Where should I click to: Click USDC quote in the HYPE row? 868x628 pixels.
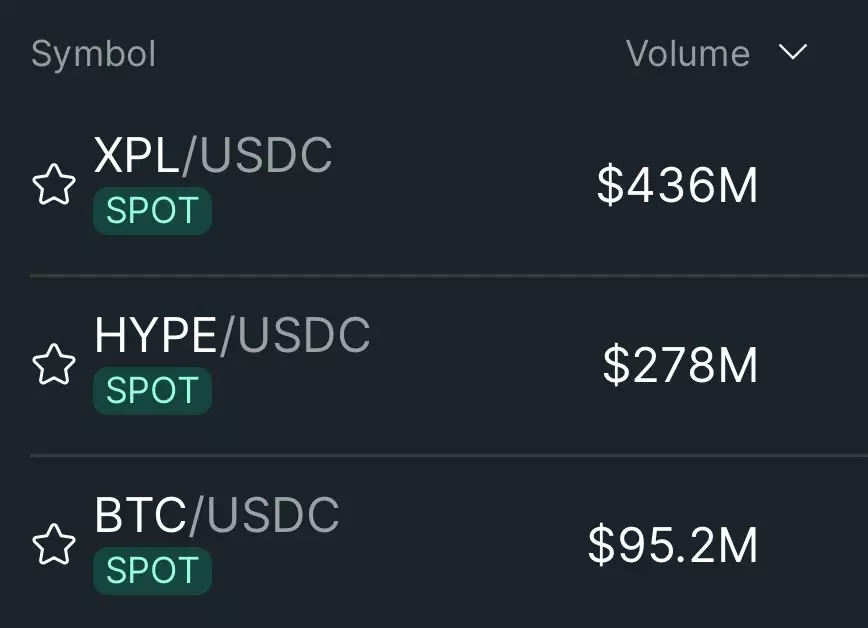pos(303,335)
